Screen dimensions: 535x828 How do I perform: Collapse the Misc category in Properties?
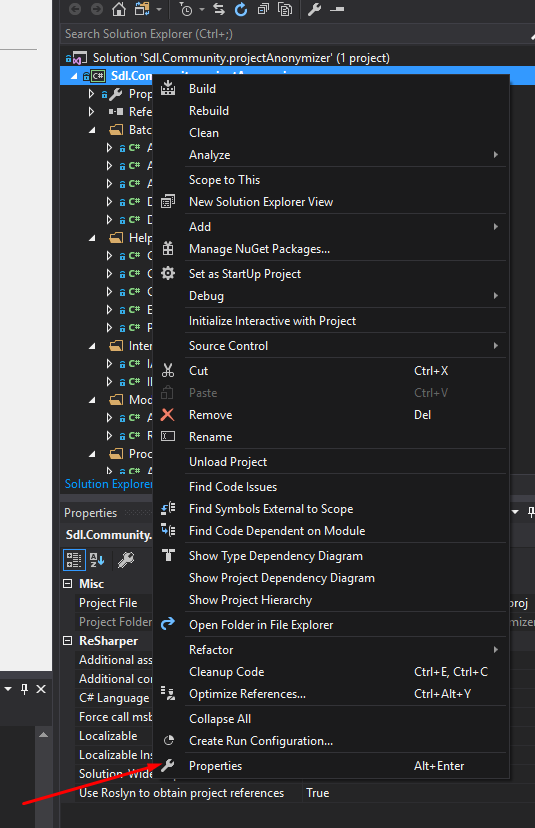[x=68, y=584]
